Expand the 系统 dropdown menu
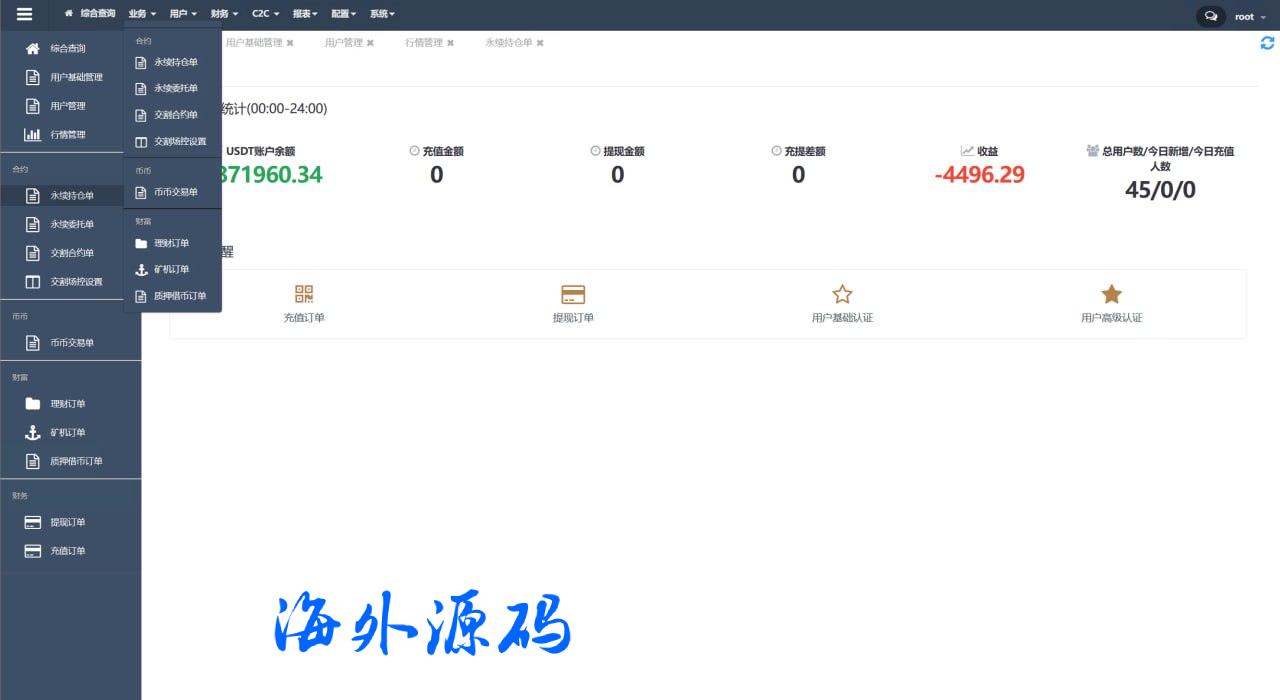Screen dimensions: 1280x700 tap(382, 14)
